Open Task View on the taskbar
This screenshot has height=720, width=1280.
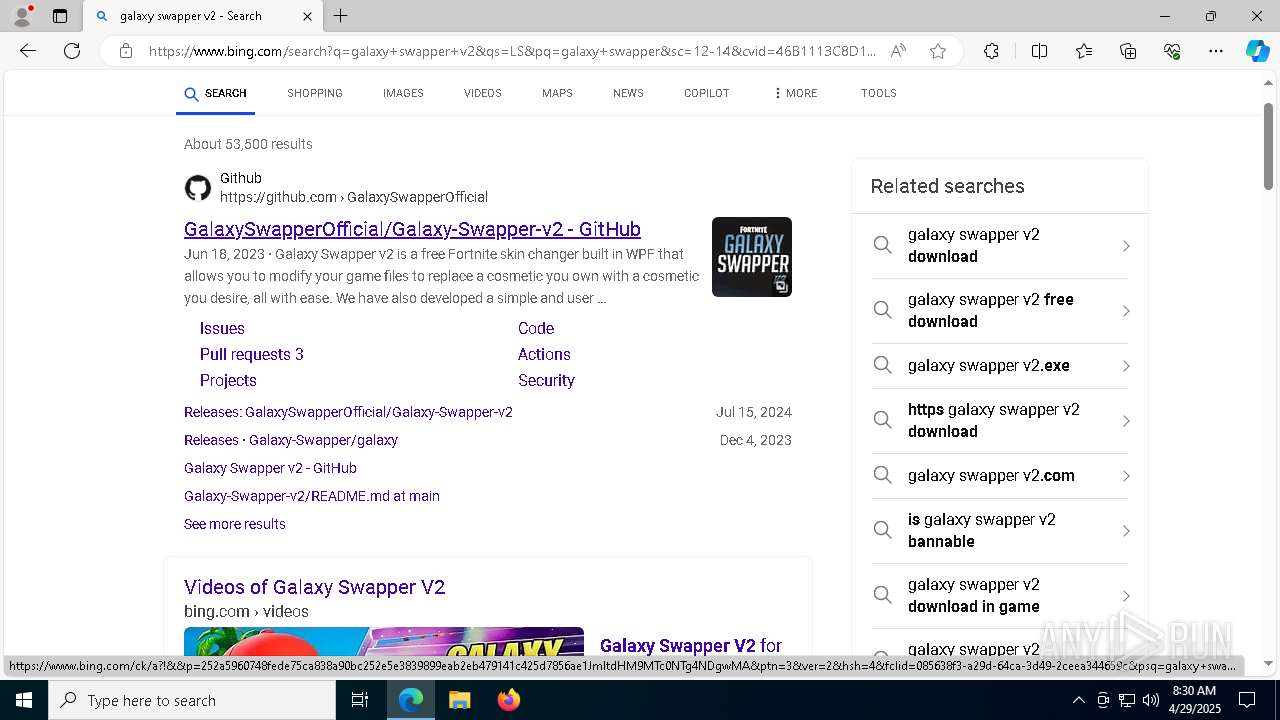361,700
